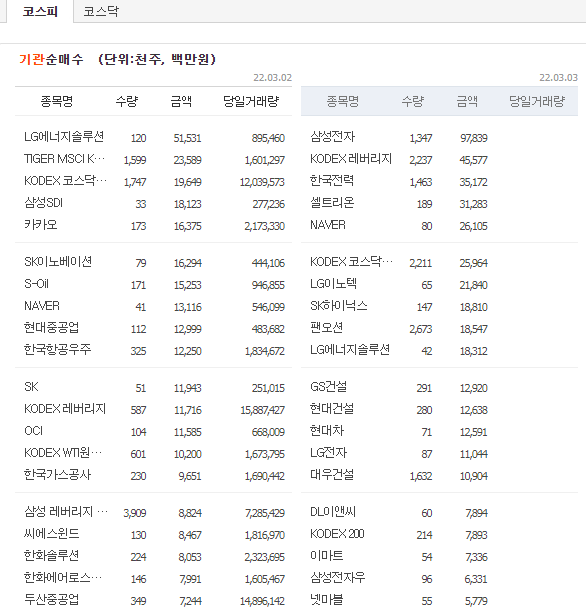Select the 51,531 amount cell
586x616 pixels.
pos(187,138)
